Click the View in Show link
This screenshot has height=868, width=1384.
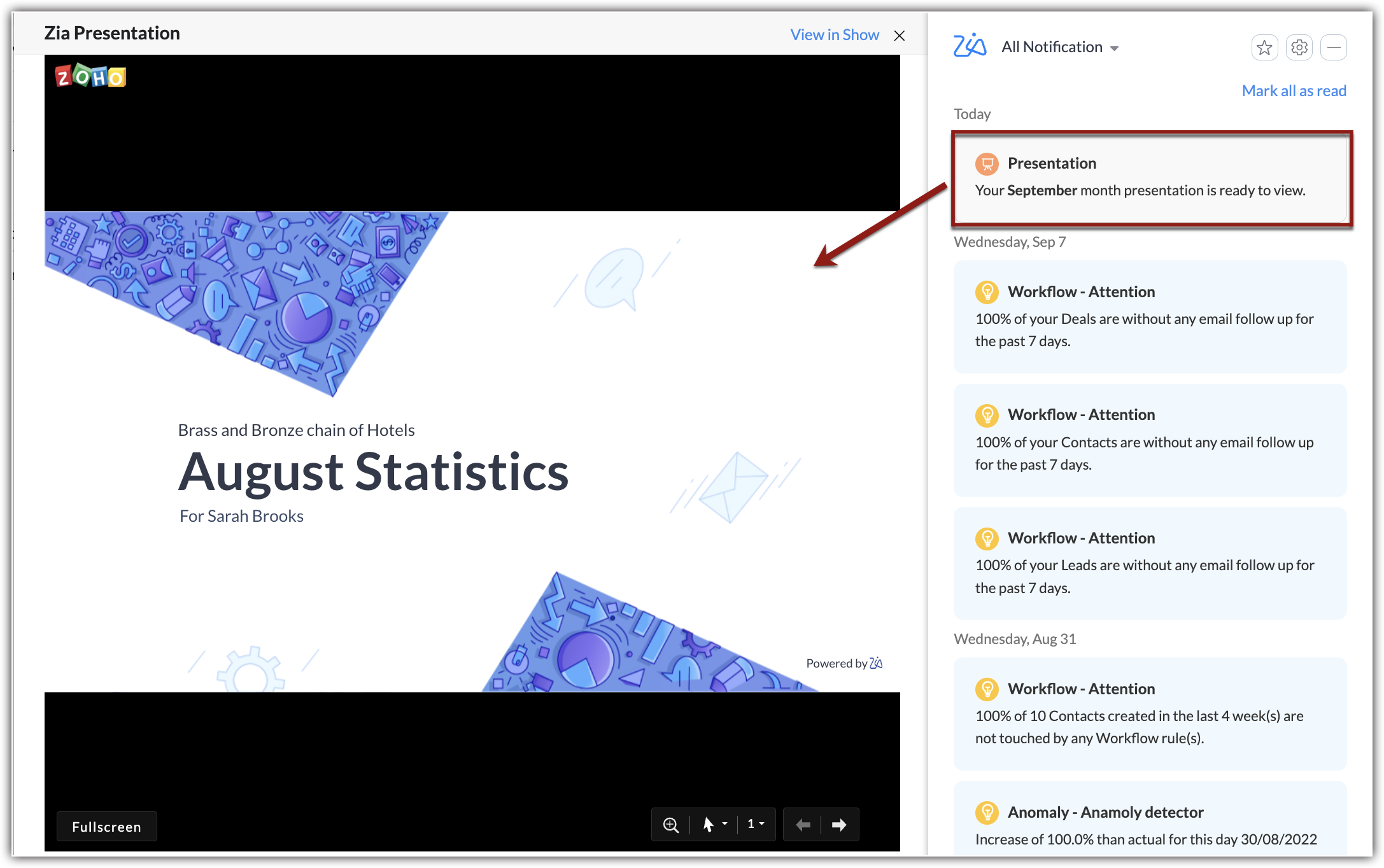point(834,35)
